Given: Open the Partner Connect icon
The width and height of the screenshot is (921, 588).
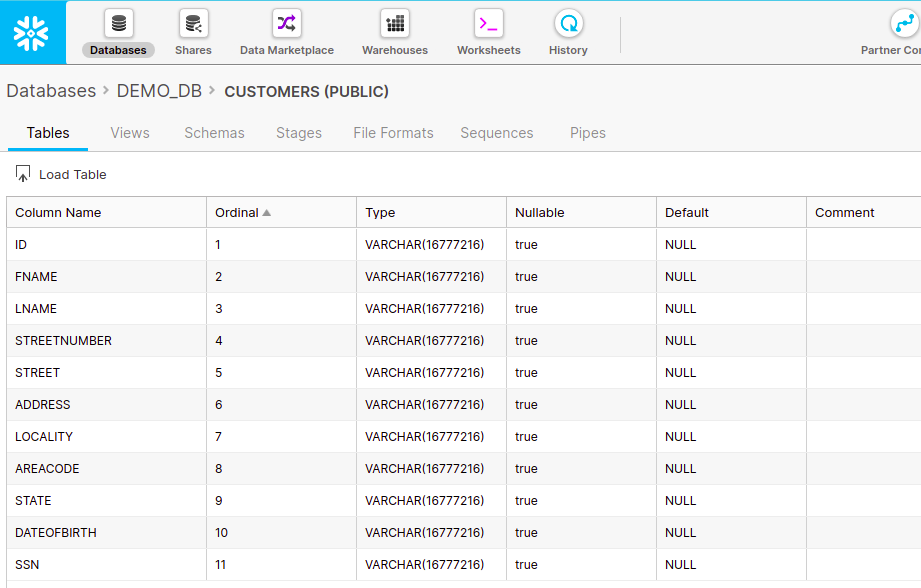Looking at the screenshot, I should click(x=903, y=24).
